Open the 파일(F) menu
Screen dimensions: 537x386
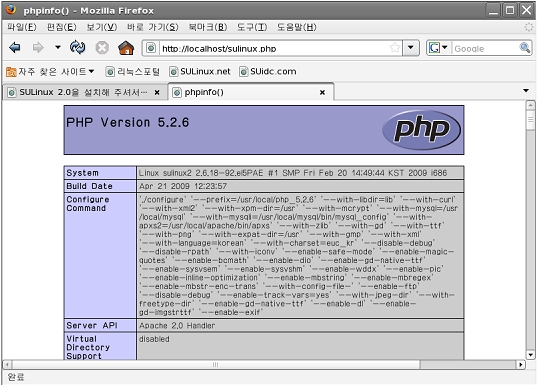pos(22,27)
